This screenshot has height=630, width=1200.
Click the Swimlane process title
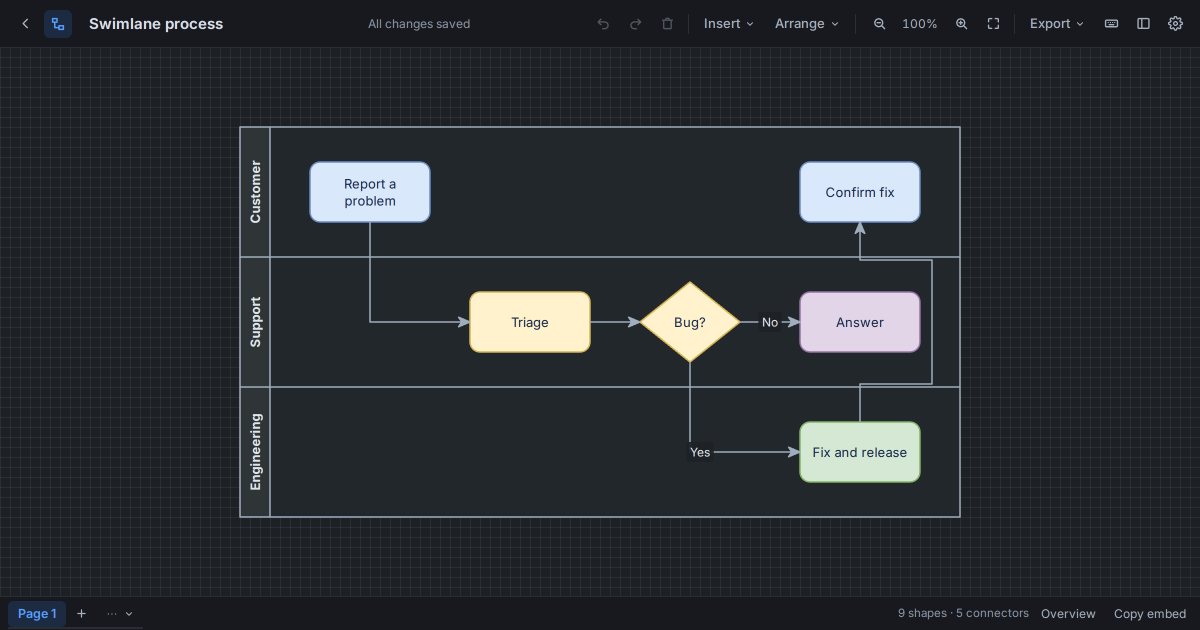156,24
